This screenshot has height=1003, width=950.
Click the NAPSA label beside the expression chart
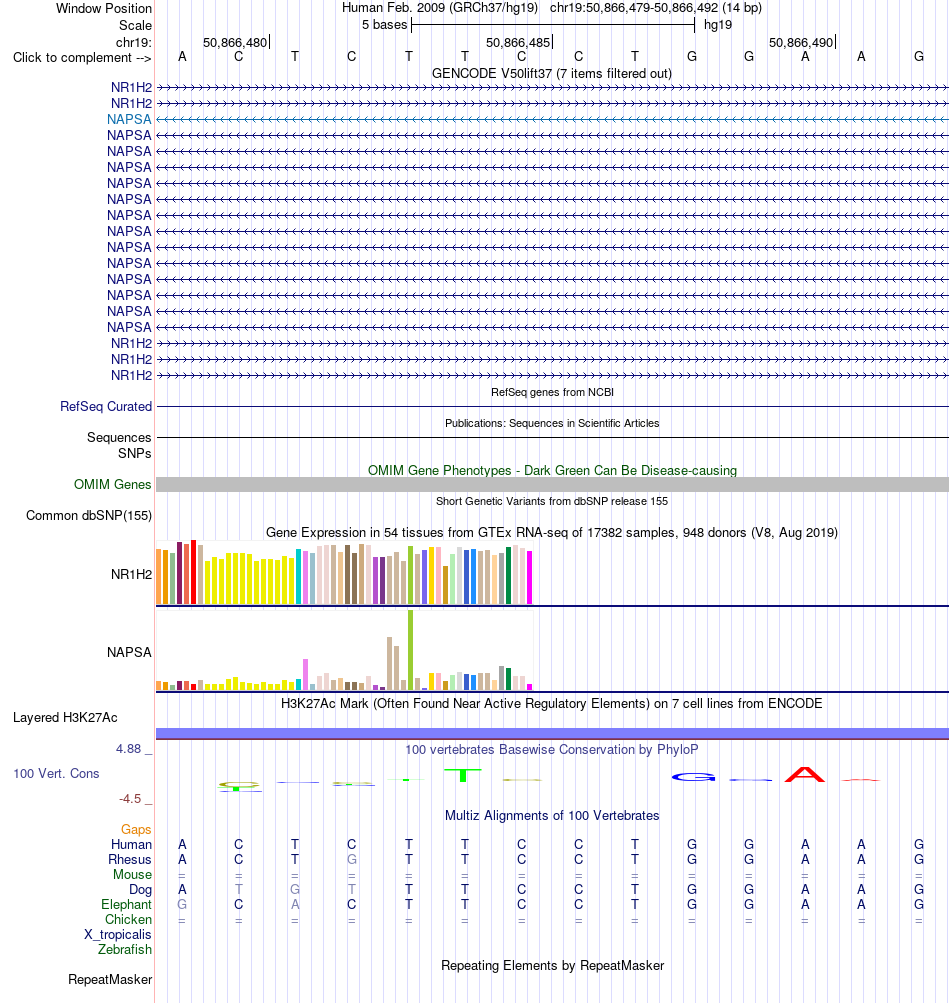coord(129,652)
